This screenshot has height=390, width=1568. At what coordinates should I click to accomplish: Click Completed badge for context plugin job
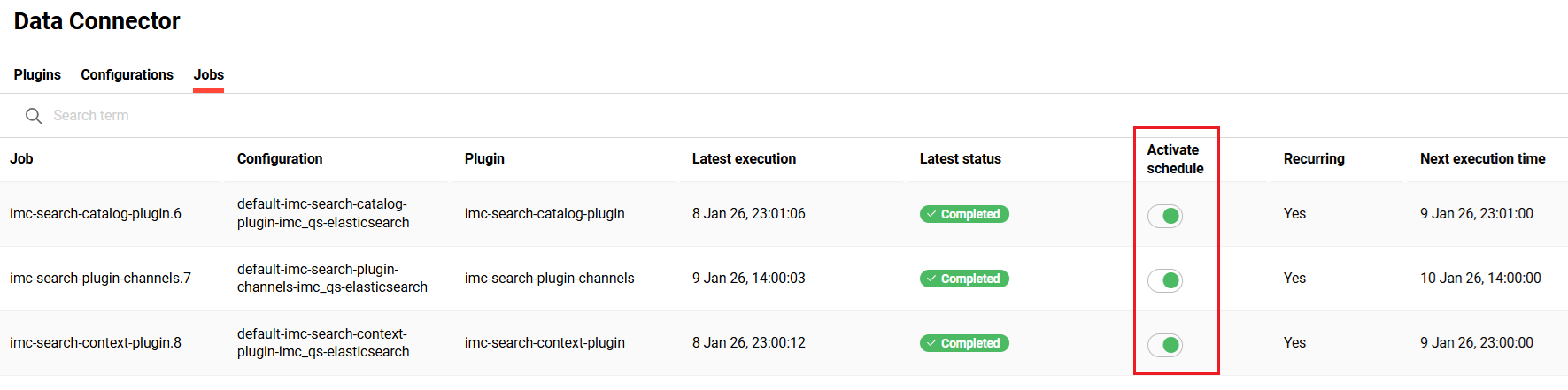pyautogui.click(x=964, y=343)
